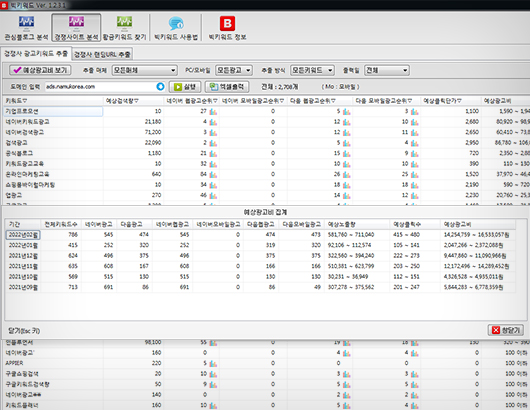Open Naver rank chart for 공식블로그 row
530x410 pixels.
213,153
